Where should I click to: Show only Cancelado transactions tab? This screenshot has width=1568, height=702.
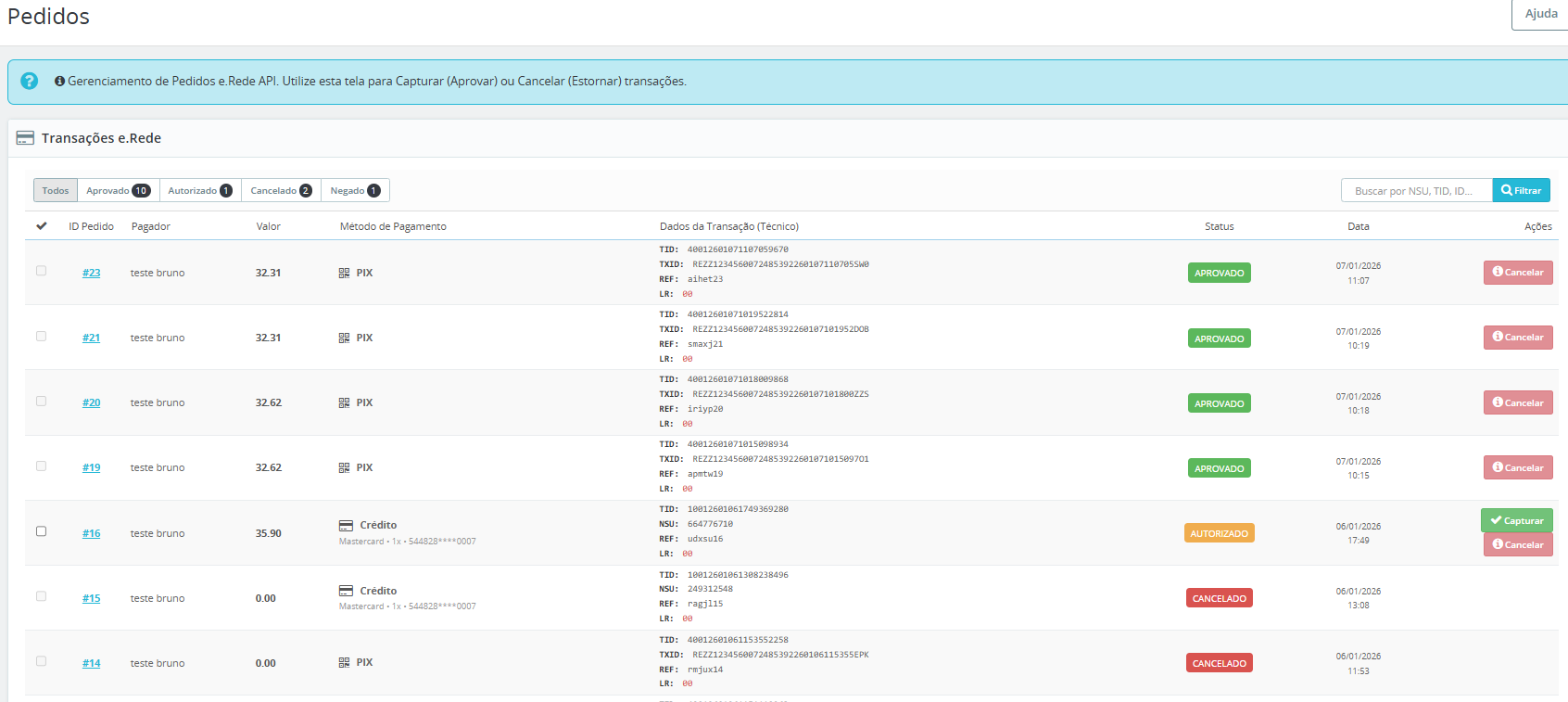[281, 190]
